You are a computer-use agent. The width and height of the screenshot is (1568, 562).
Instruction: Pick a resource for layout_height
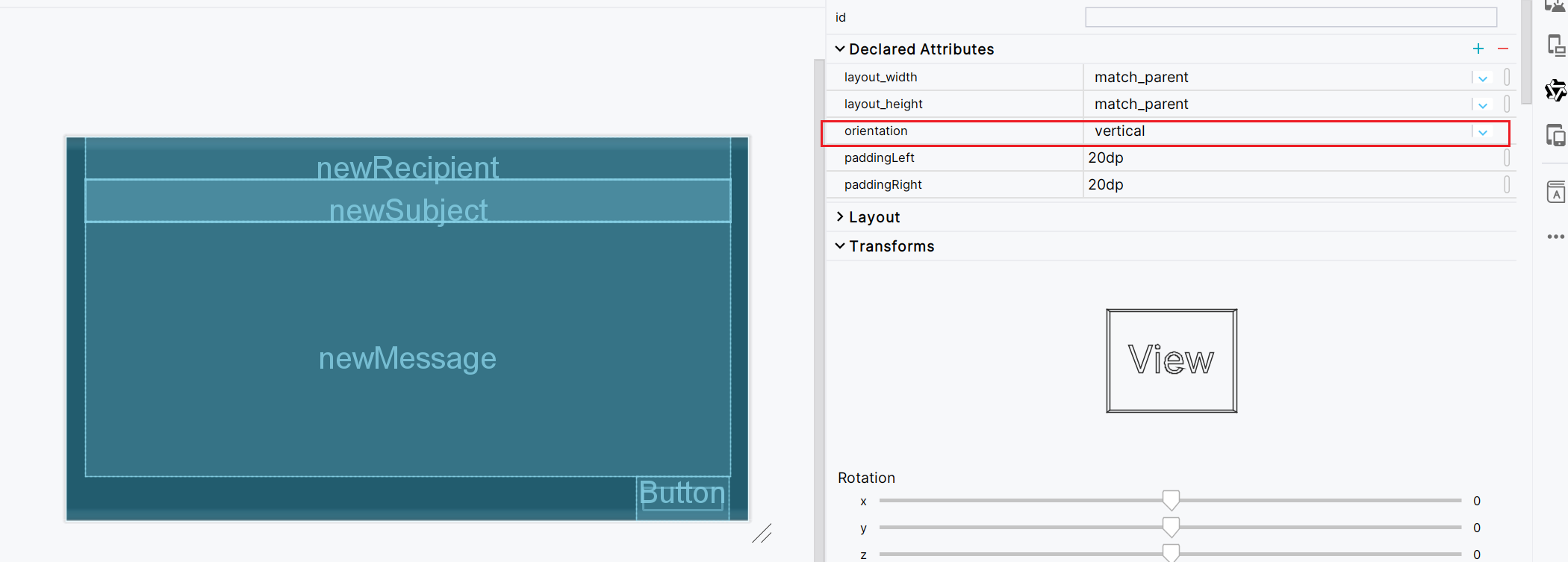pos(1507,104)
